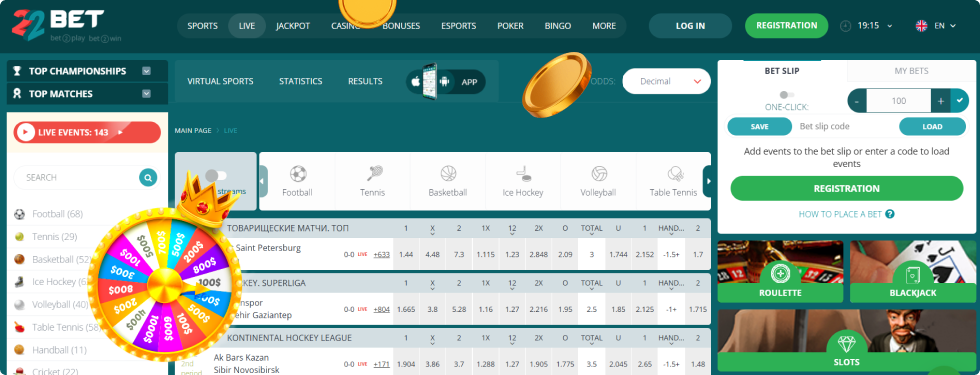Expand +633 markets for Saint Petersburg match
The height and width of the screenshot is (375, 980).
(381, 254)
